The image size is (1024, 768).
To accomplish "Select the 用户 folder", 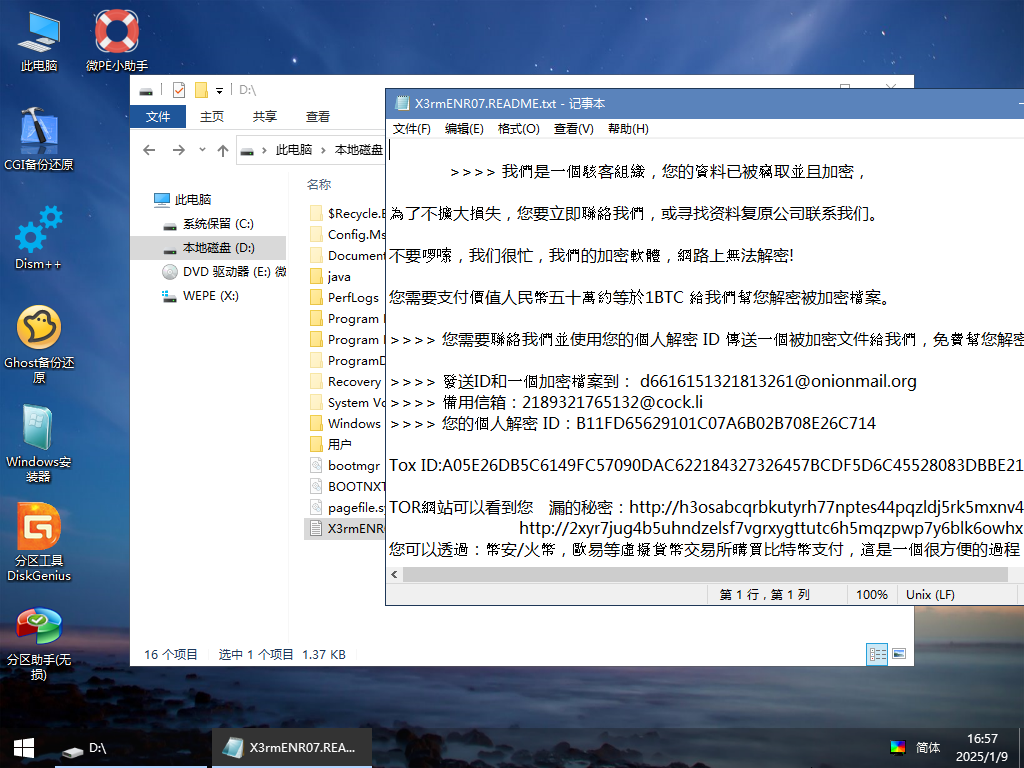I will point(330,444).
